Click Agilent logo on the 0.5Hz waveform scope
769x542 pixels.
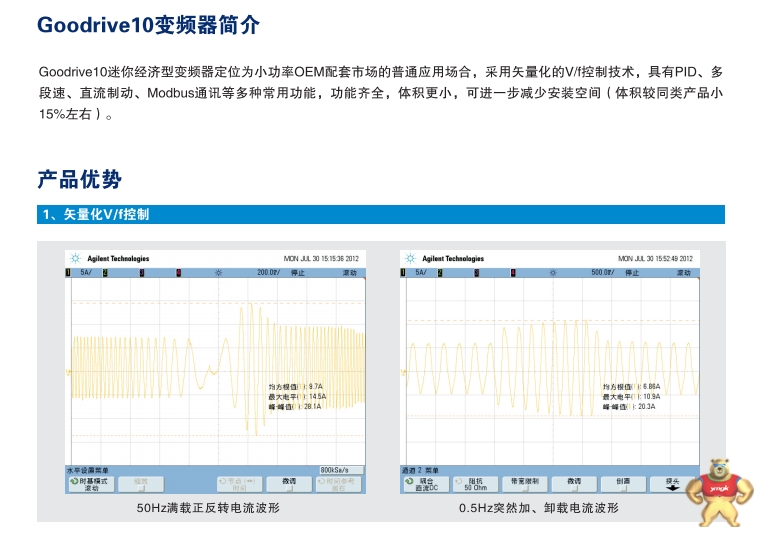pos(410,258)
